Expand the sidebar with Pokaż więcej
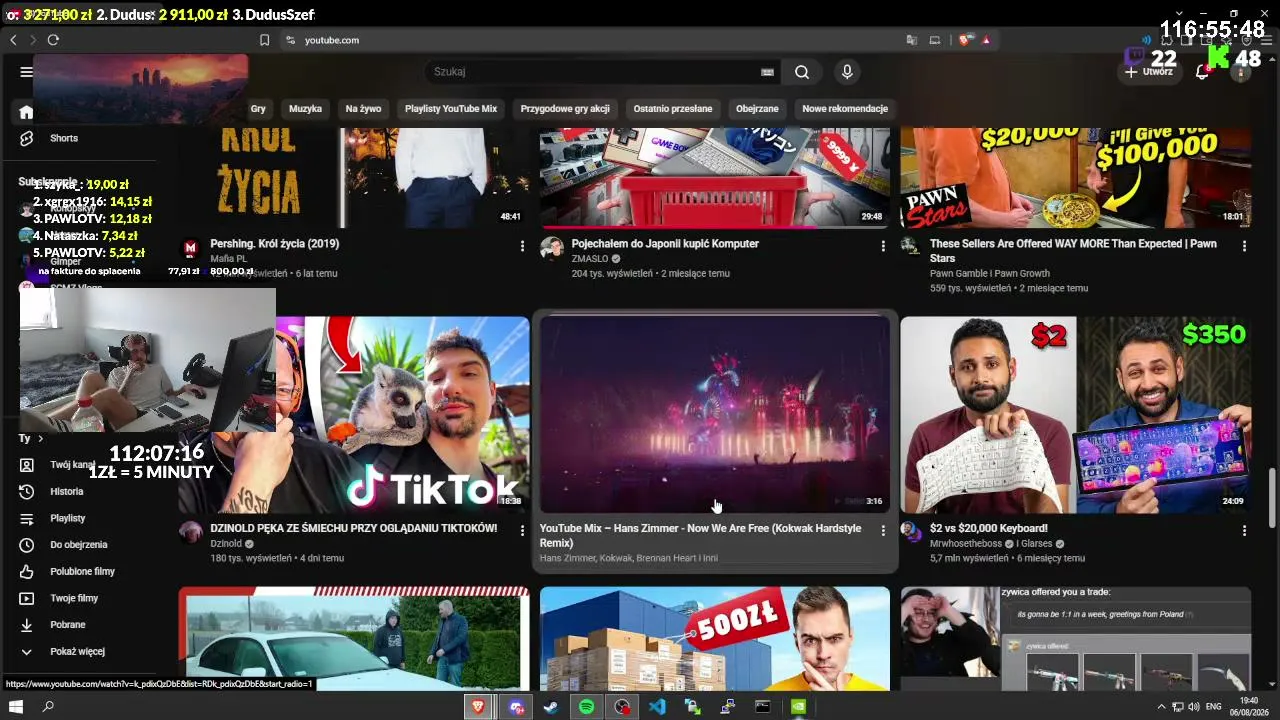The height and width of the screenshot is (720, 1280). click(78, 652)
